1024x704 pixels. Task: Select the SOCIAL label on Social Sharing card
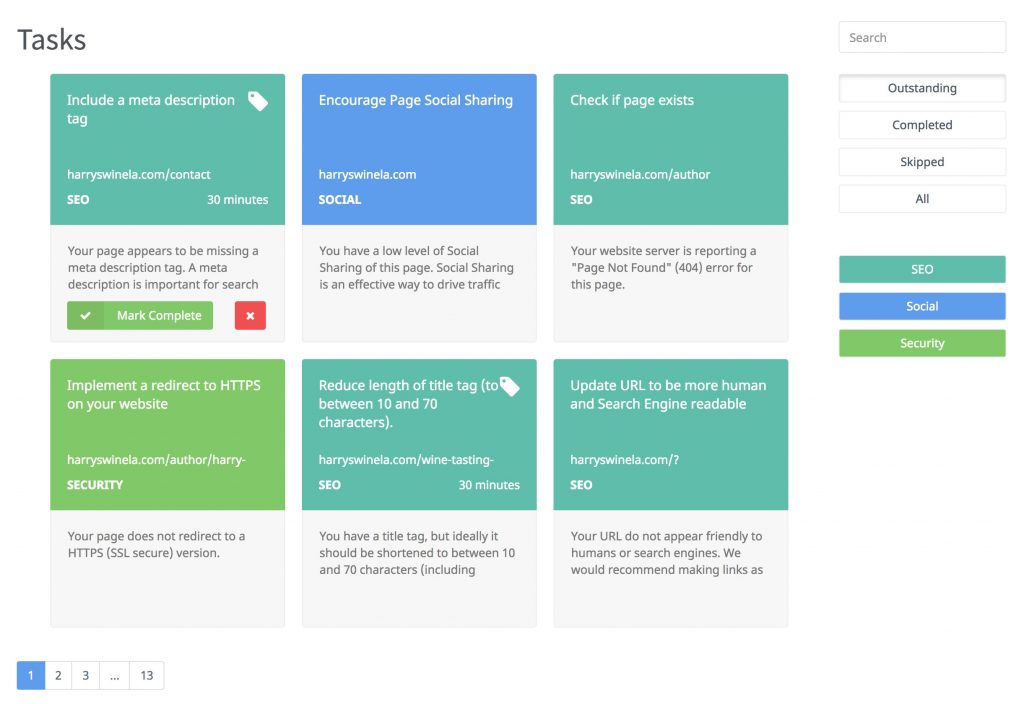[x=337, y=200]
